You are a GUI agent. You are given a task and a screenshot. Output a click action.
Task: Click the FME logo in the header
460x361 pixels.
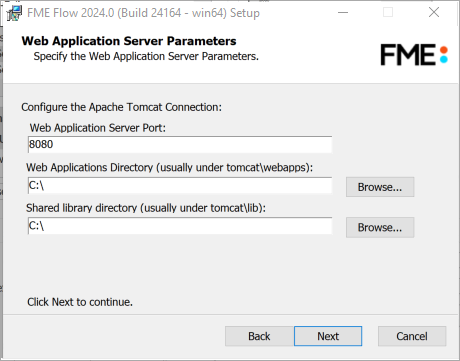click(x=414, y=55)
